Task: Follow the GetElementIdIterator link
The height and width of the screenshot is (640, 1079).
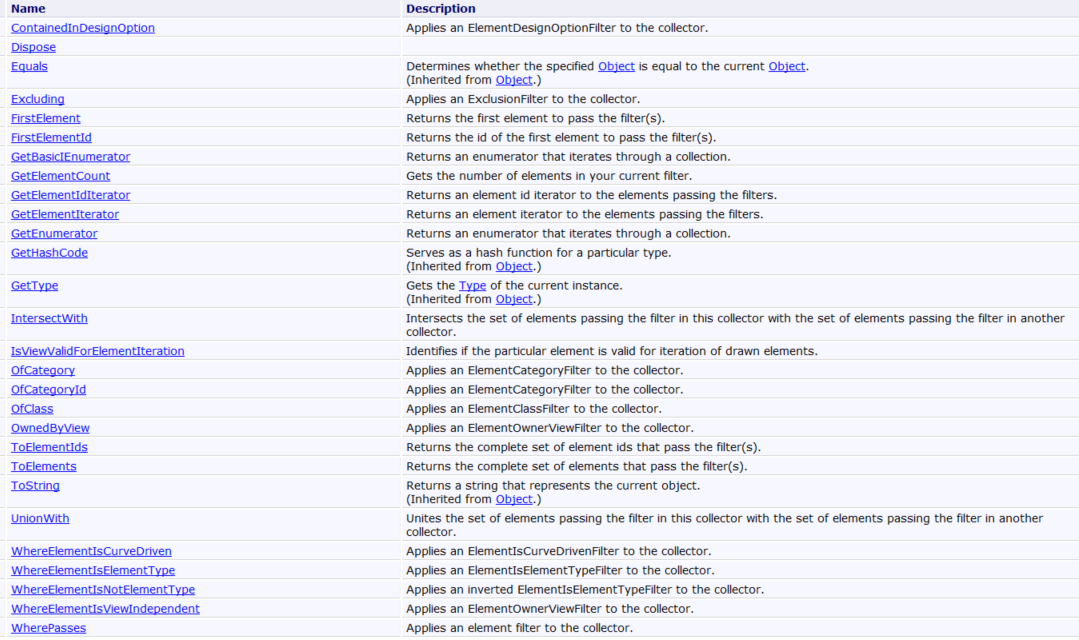Action: 70,195
